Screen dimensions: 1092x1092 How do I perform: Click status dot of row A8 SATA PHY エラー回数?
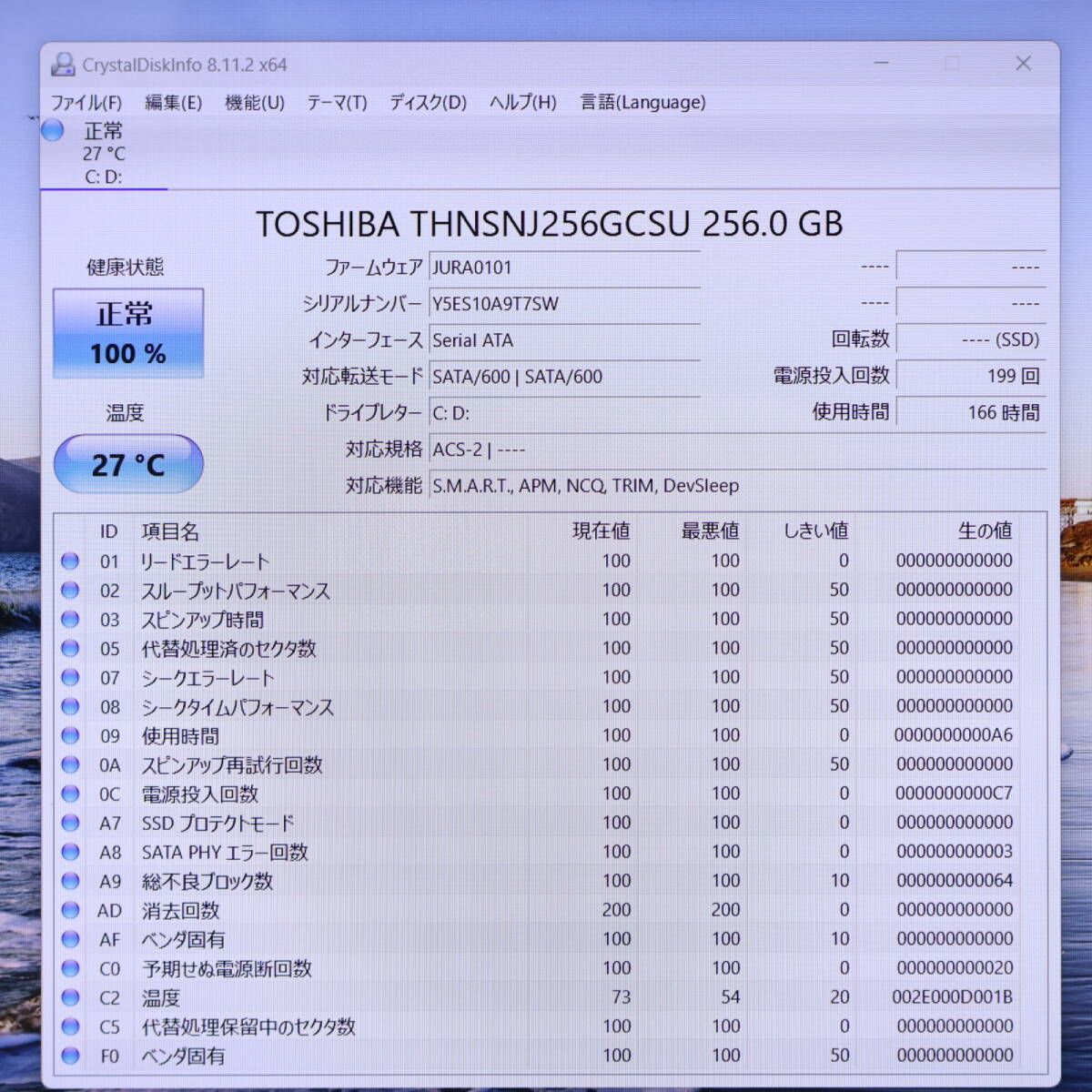point(70,853)
